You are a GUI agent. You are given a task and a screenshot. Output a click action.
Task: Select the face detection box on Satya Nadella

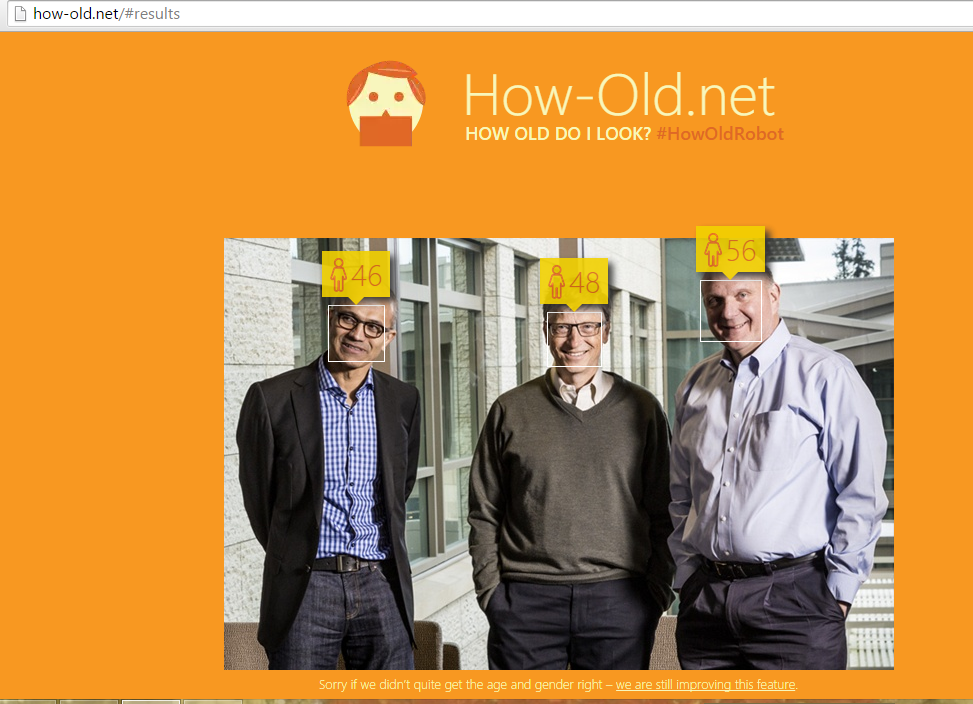(356, 333)
